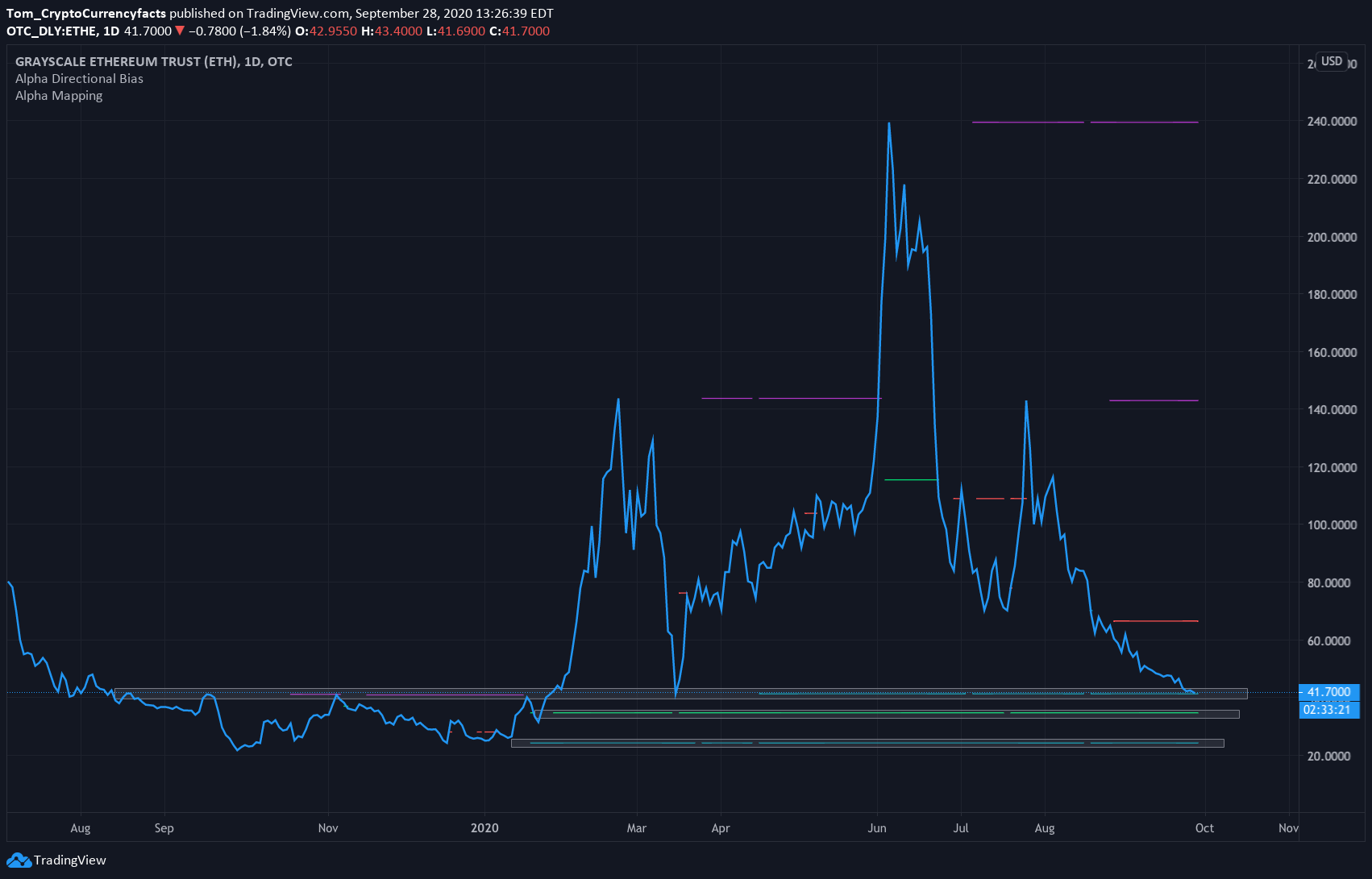Image resolution: width=1372 pixels, height=879 pixels.
Task: Select the Alpha Mapping indicator label
Action: pos(59,95)
